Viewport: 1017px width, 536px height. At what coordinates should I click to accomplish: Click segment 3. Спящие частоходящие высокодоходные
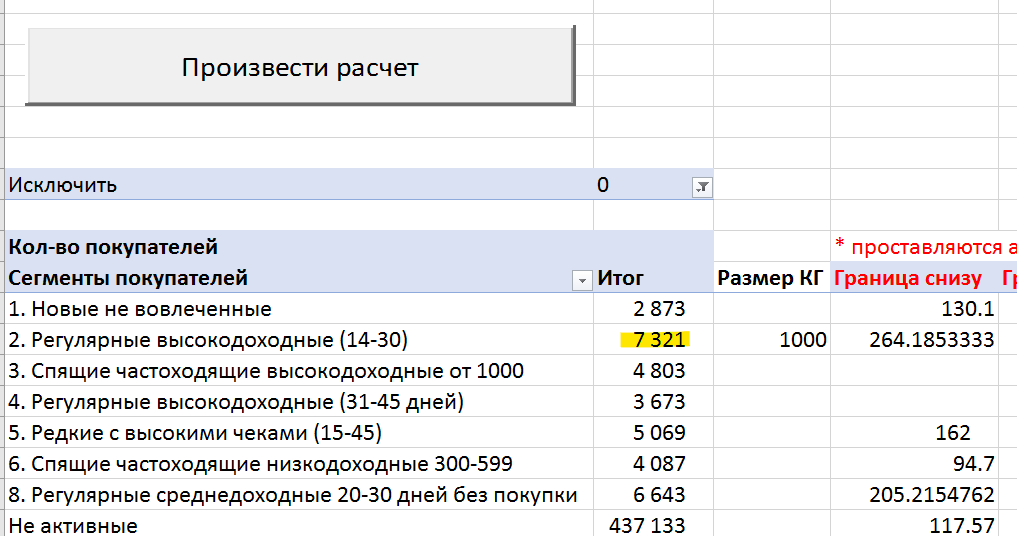coord(265,371)
